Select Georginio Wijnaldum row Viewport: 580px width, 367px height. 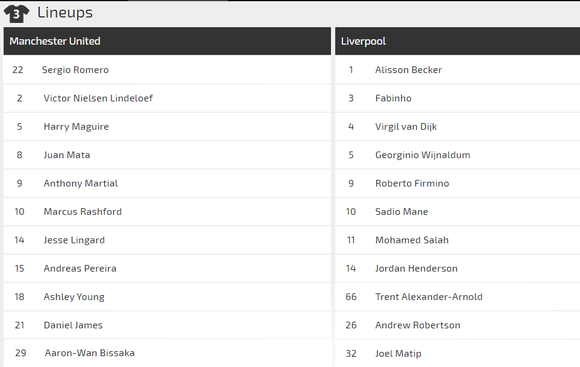click(x=458, y=155)
